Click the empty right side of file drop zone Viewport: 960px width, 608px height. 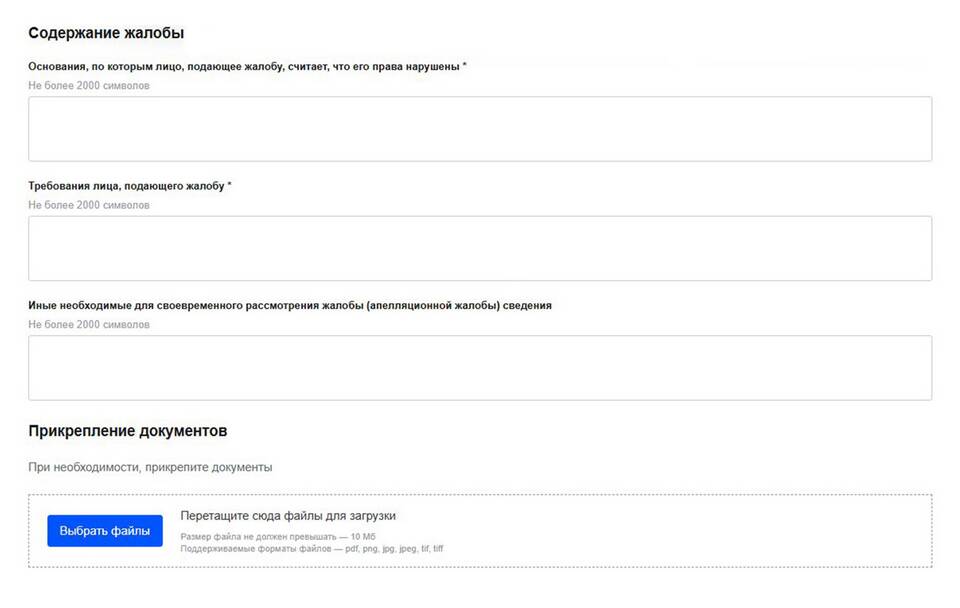tap(700, 531)
